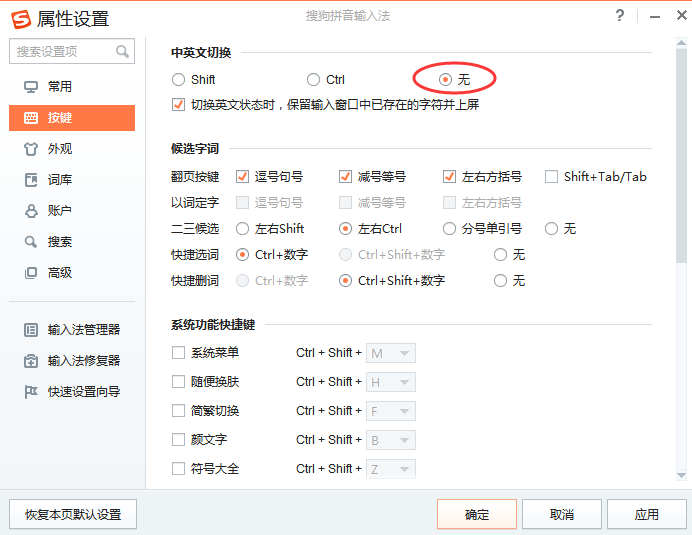Click the shirt icon beside 外观
The height and width of the screenshot is (535, 692).
click(31, 149)
